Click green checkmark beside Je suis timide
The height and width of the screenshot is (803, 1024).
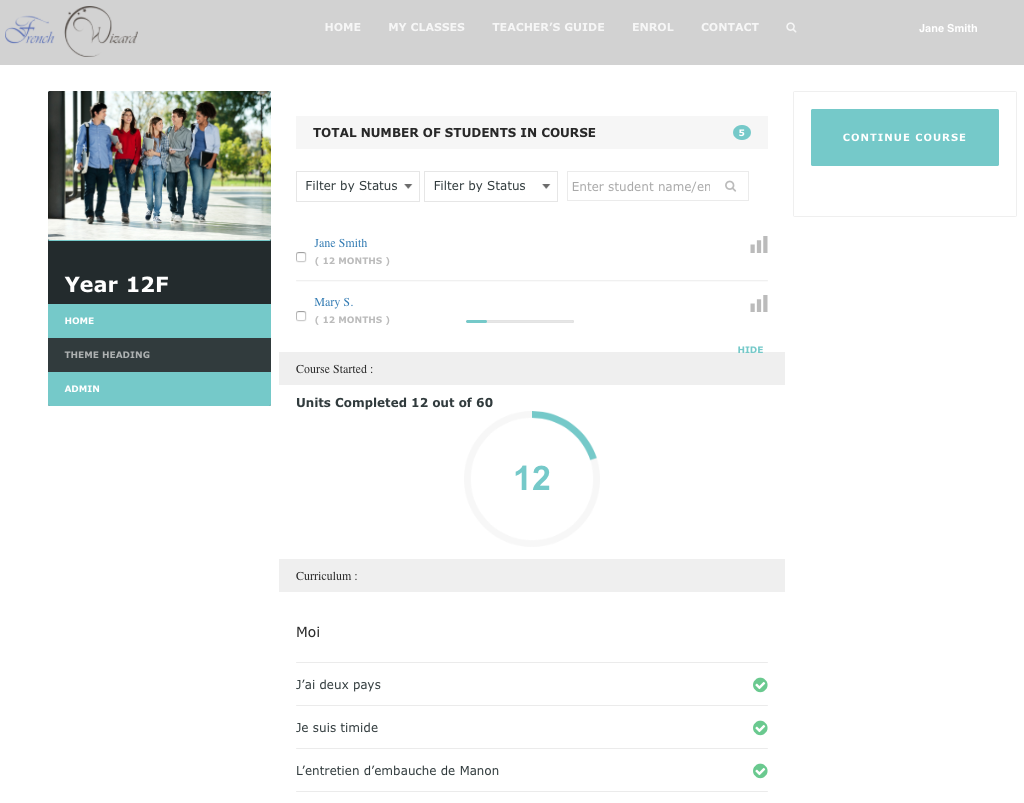click(760, 728)
